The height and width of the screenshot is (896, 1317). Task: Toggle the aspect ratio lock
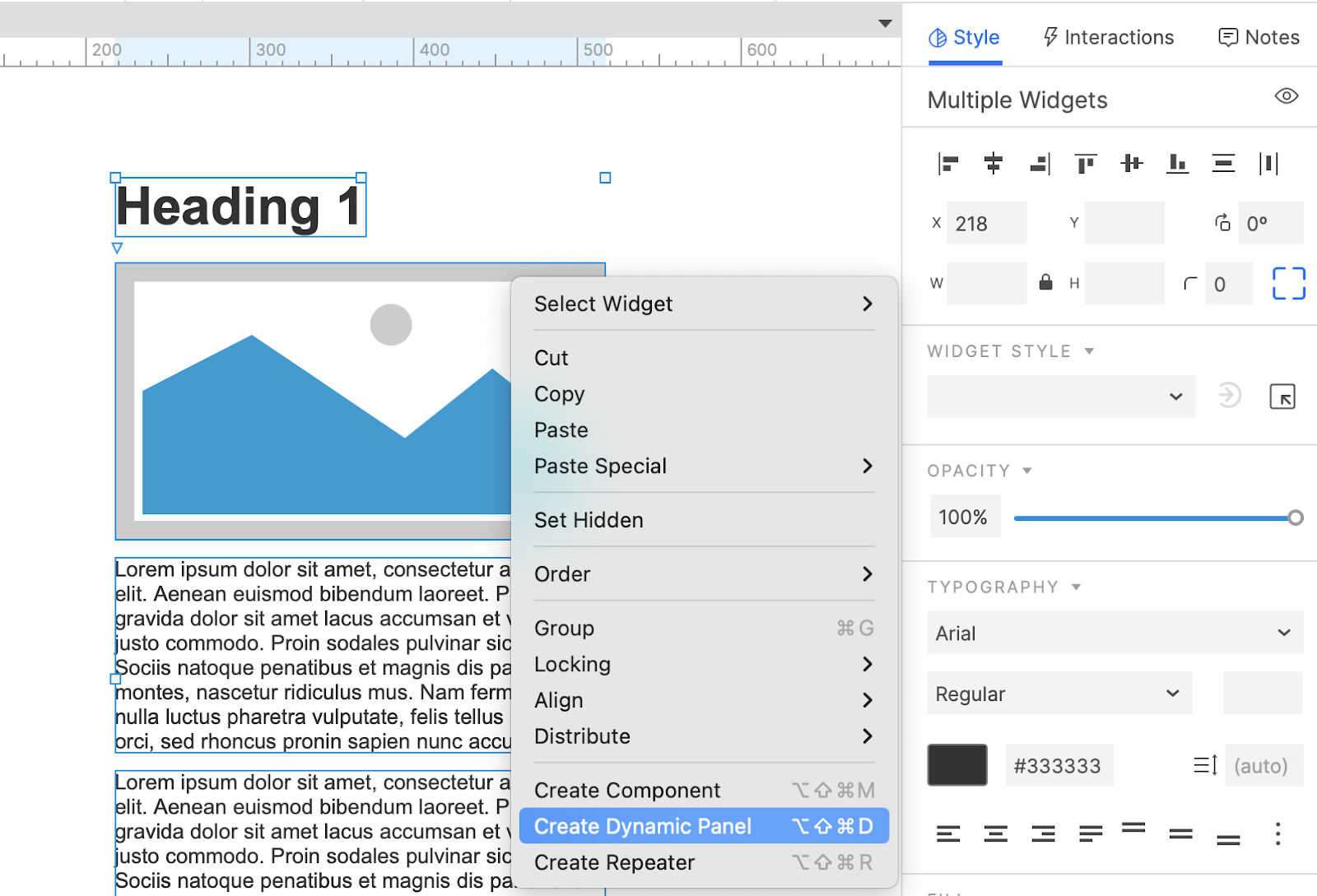[x=1045, y=283]
